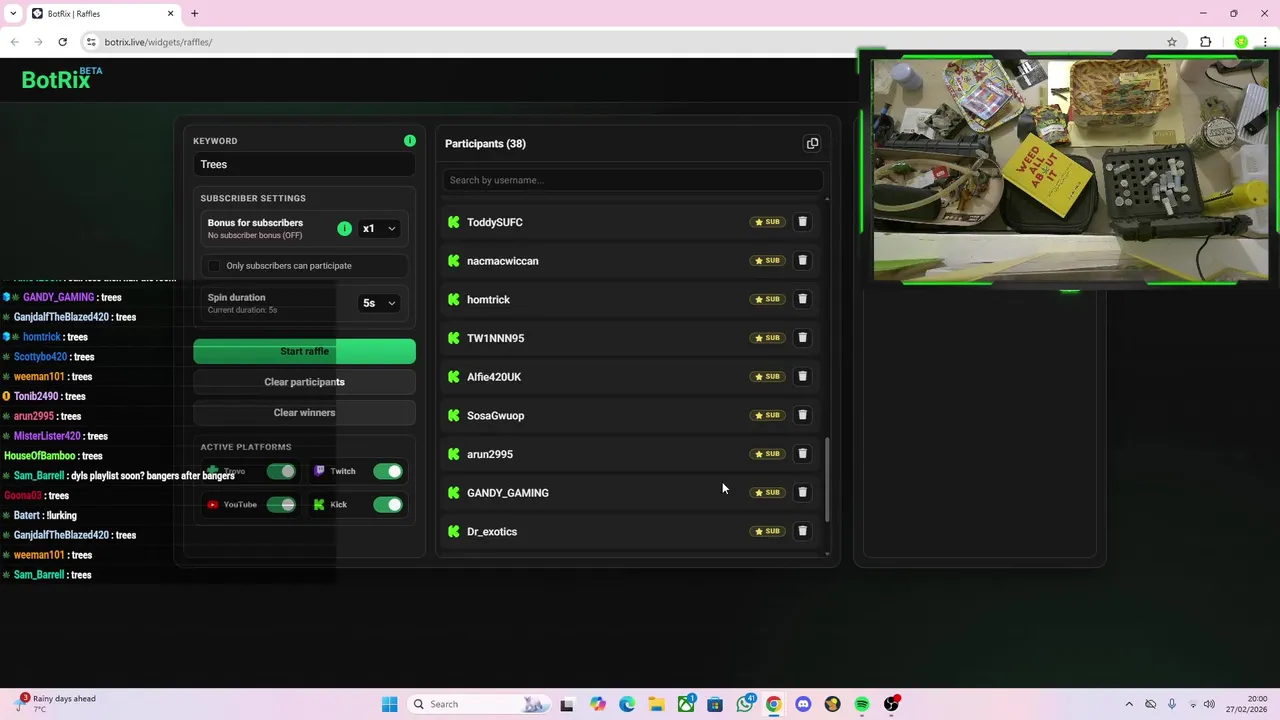The height and width of the screenshot is (720, 1280).
Task: Select participant name GANDY_GAMING
Action: [508, 493]
